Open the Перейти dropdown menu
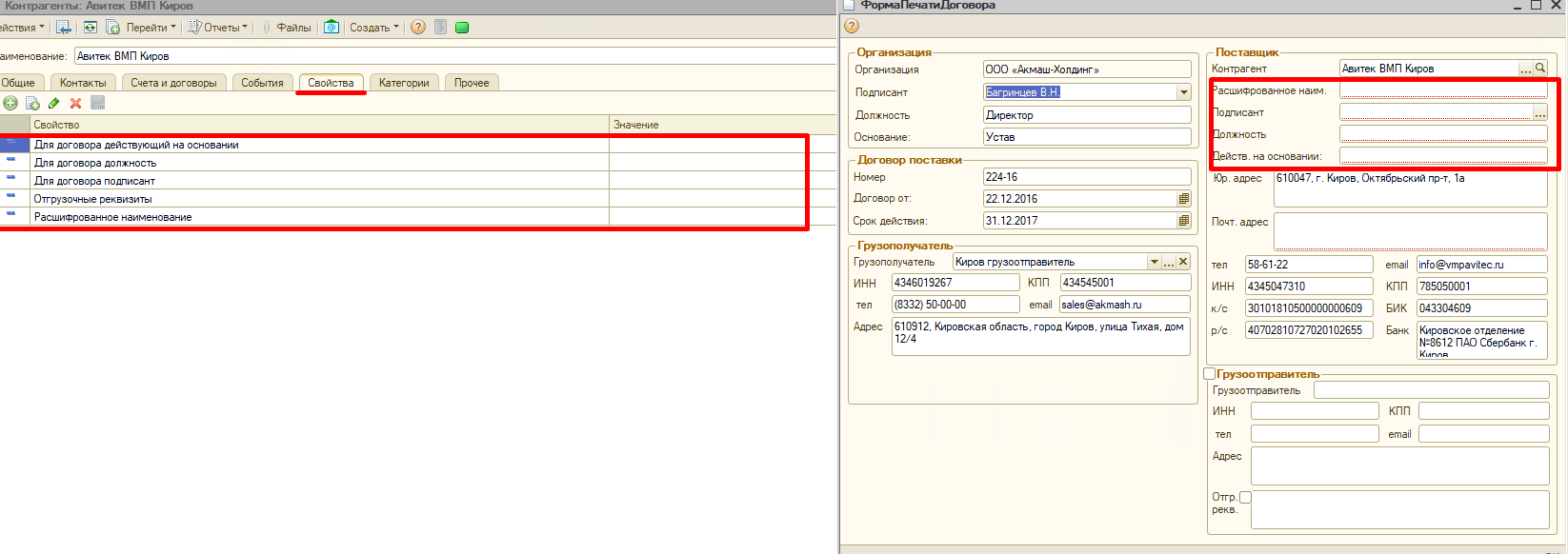 point(151,28)
